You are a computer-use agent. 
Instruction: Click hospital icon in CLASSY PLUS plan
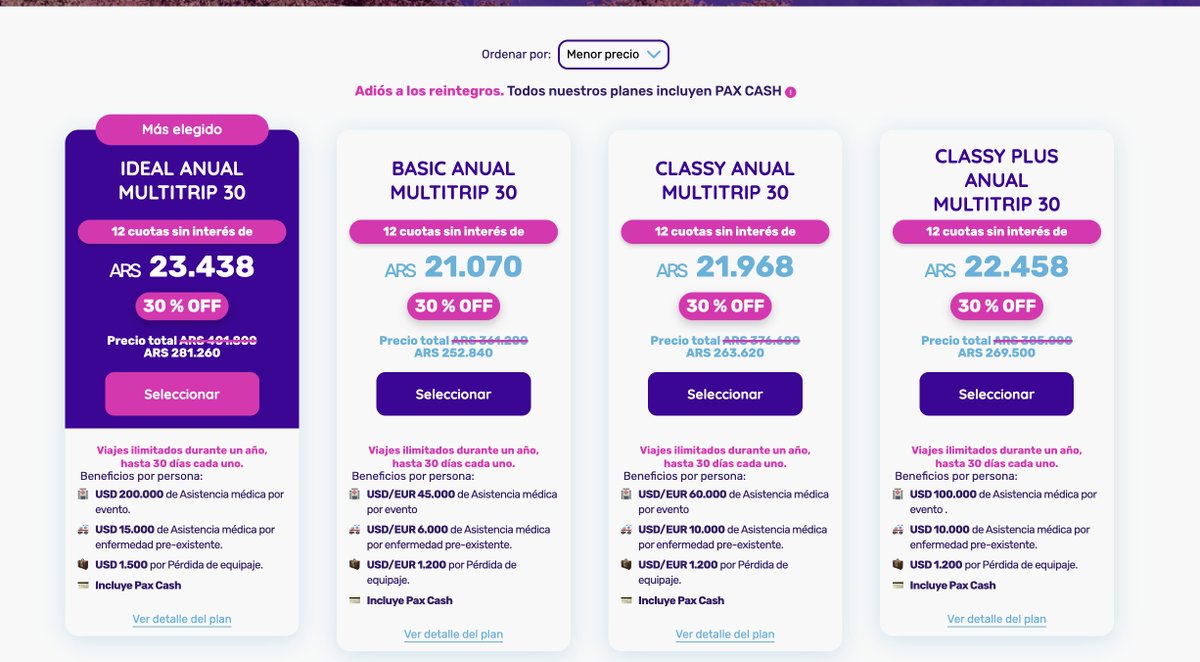898,494
